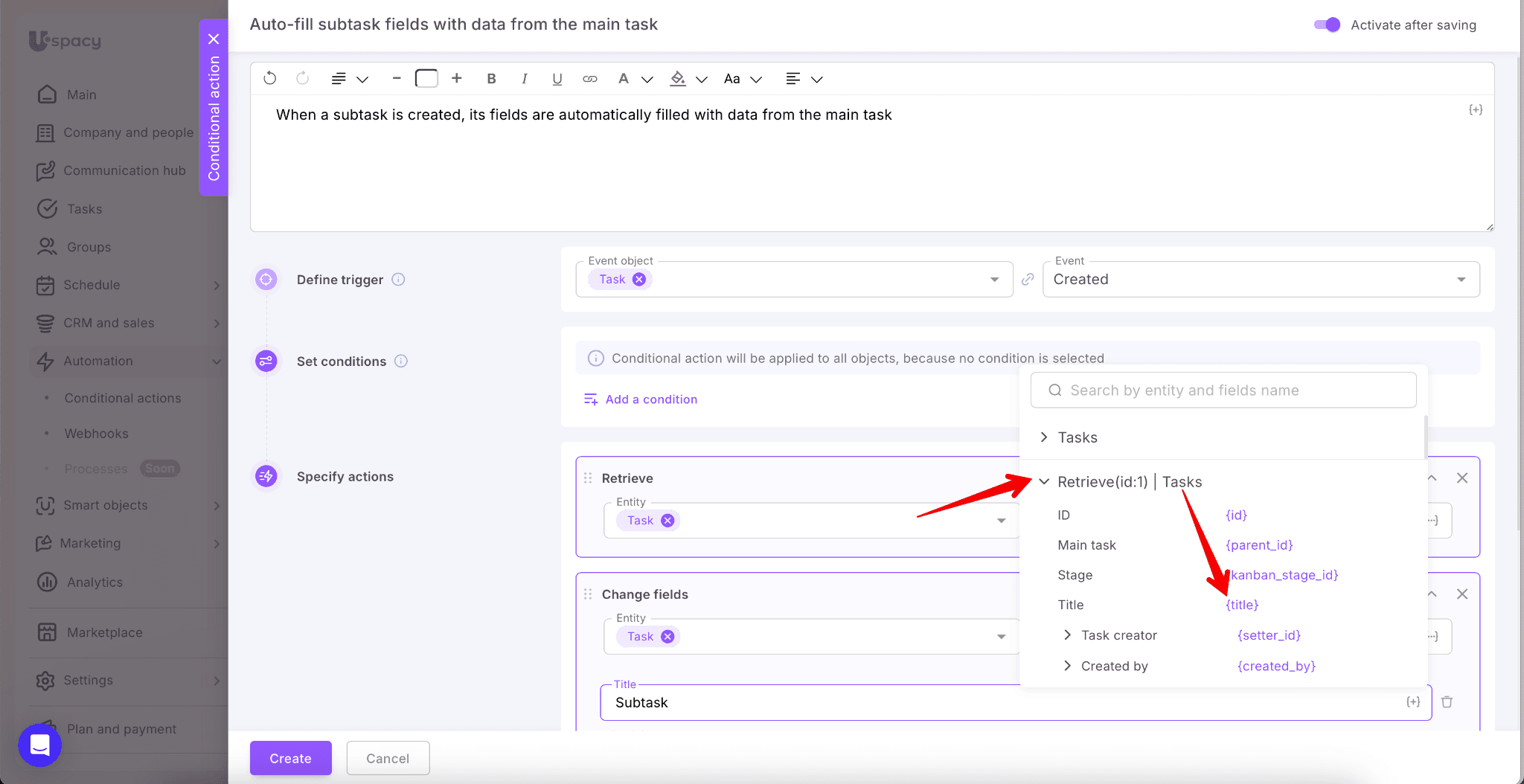Remove Task chip in Retrieve entity field
1524x784 pixels.
pyautogui.click(x=667, y=521)
